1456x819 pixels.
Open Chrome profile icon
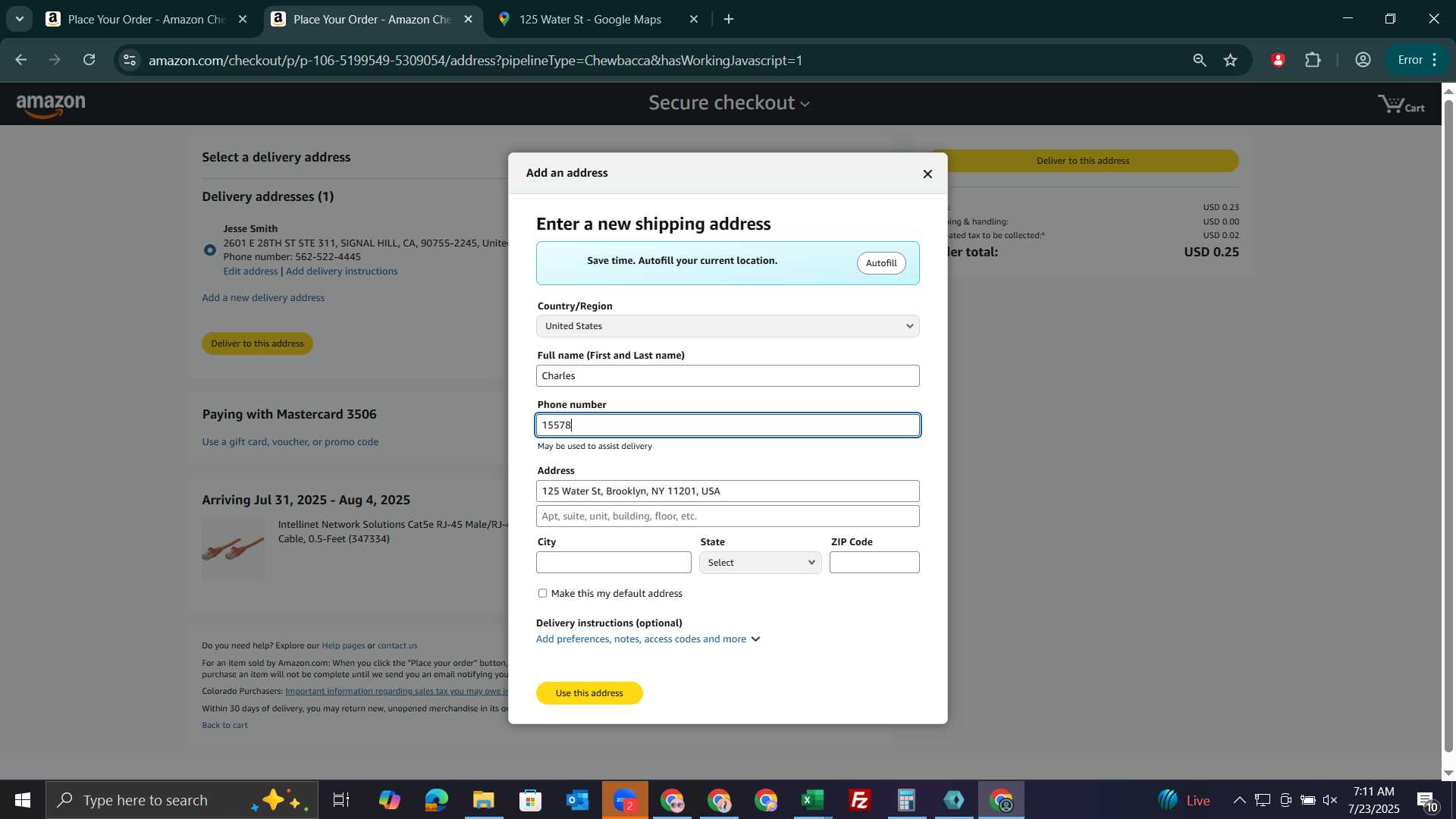tap(1363, 60)
